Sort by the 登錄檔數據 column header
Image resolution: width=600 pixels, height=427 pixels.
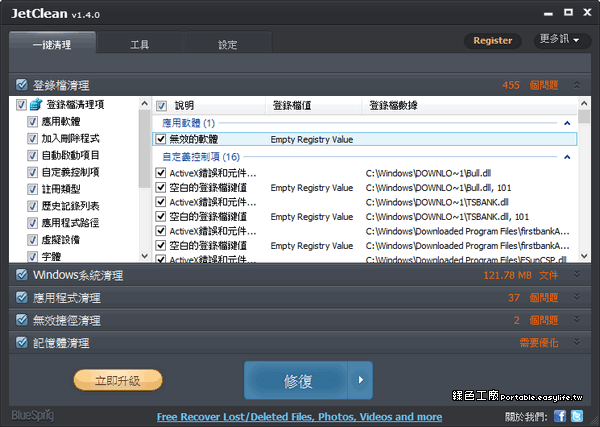coord(393,105)
